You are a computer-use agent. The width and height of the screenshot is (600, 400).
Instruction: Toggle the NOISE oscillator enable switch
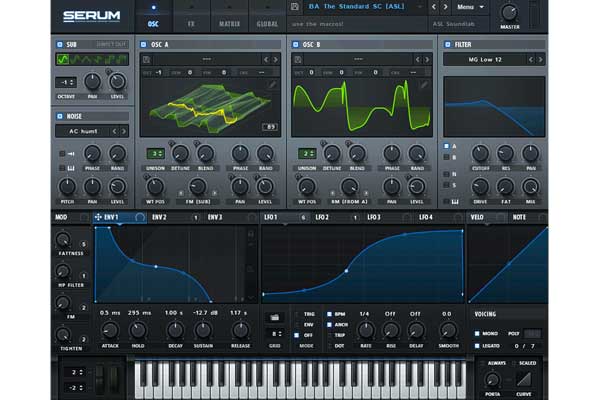(60, 116)
